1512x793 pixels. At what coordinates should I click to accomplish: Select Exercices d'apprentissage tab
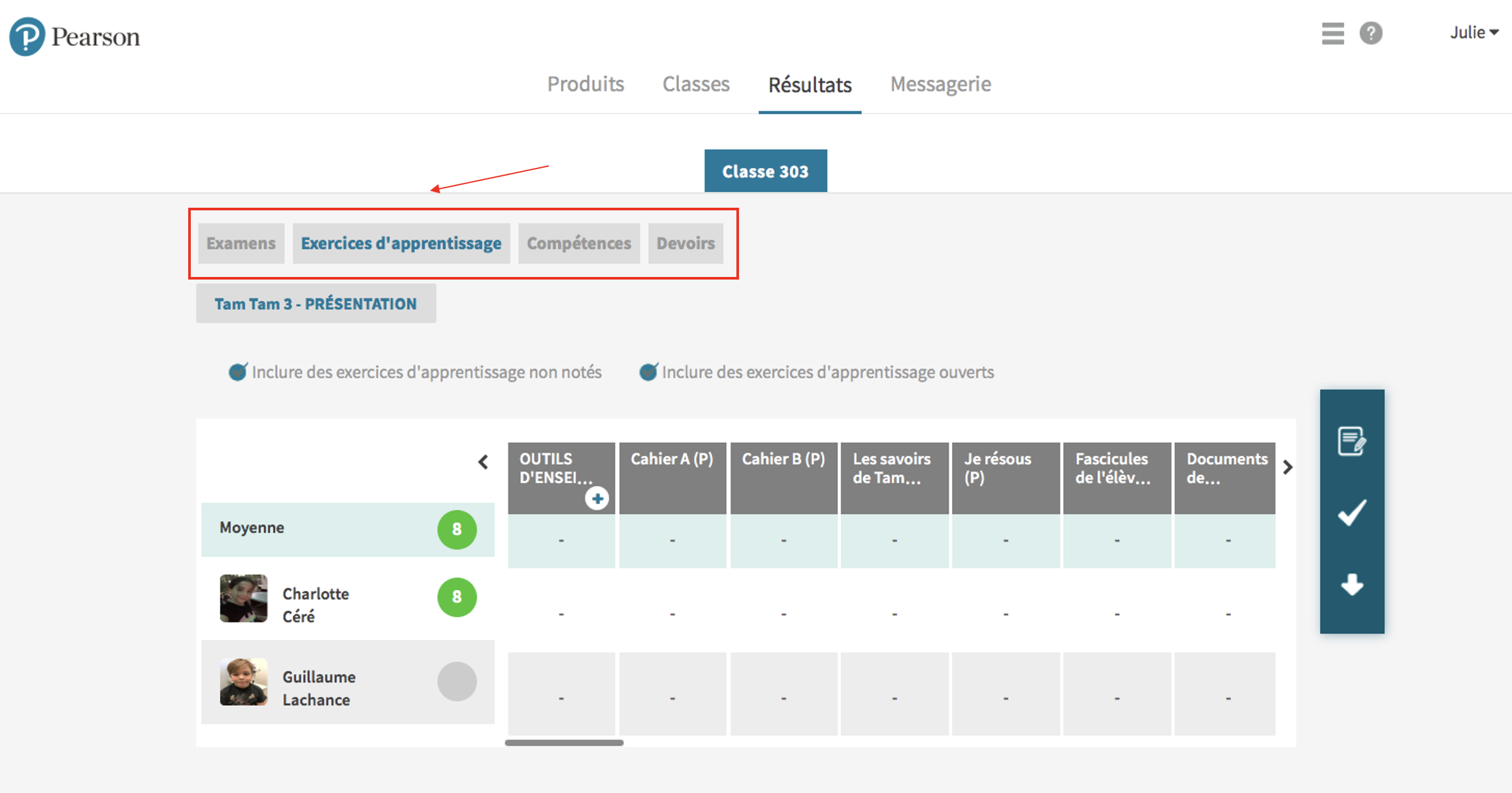coord(401,243)
